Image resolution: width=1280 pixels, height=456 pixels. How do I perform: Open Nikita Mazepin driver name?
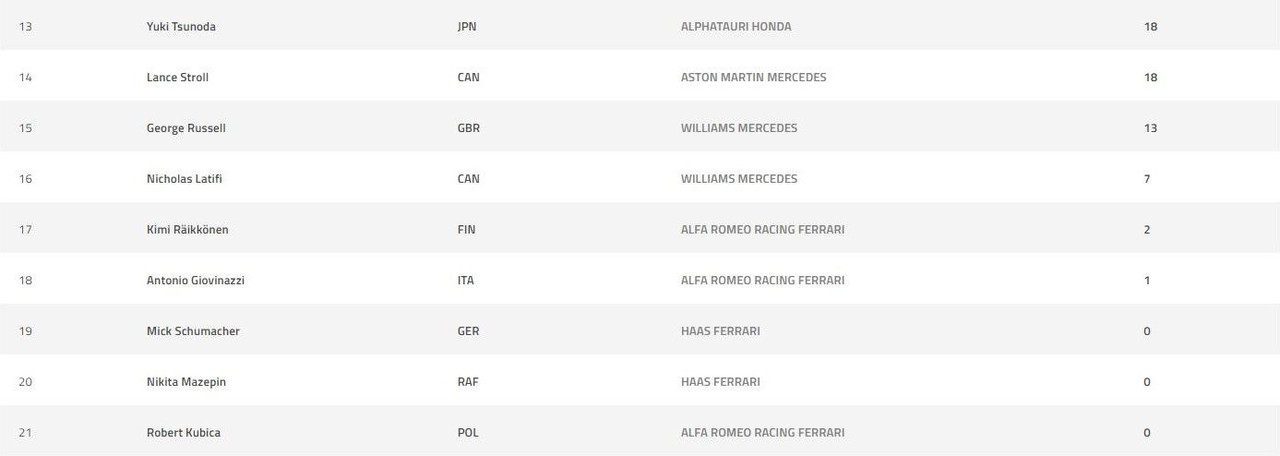(x=186, y=382)
